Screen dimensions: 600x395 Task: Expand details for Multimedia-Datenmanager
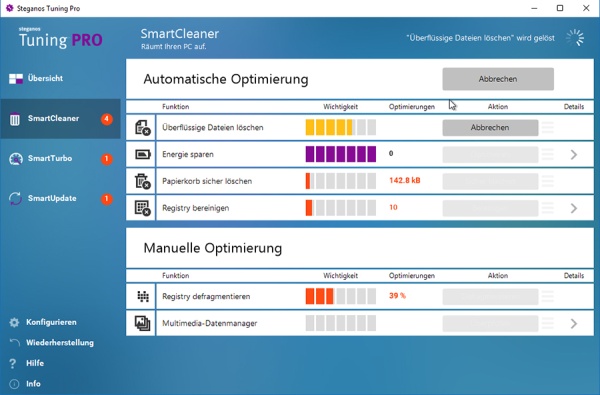pyautogui.click(x=574, y=323)
